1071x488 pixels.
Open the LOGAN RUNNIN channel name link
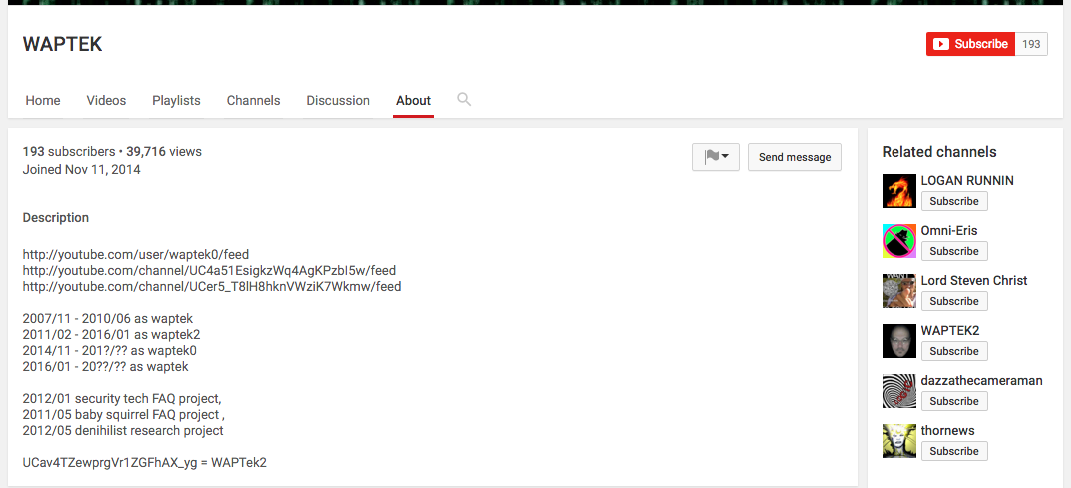coord(967,181)
